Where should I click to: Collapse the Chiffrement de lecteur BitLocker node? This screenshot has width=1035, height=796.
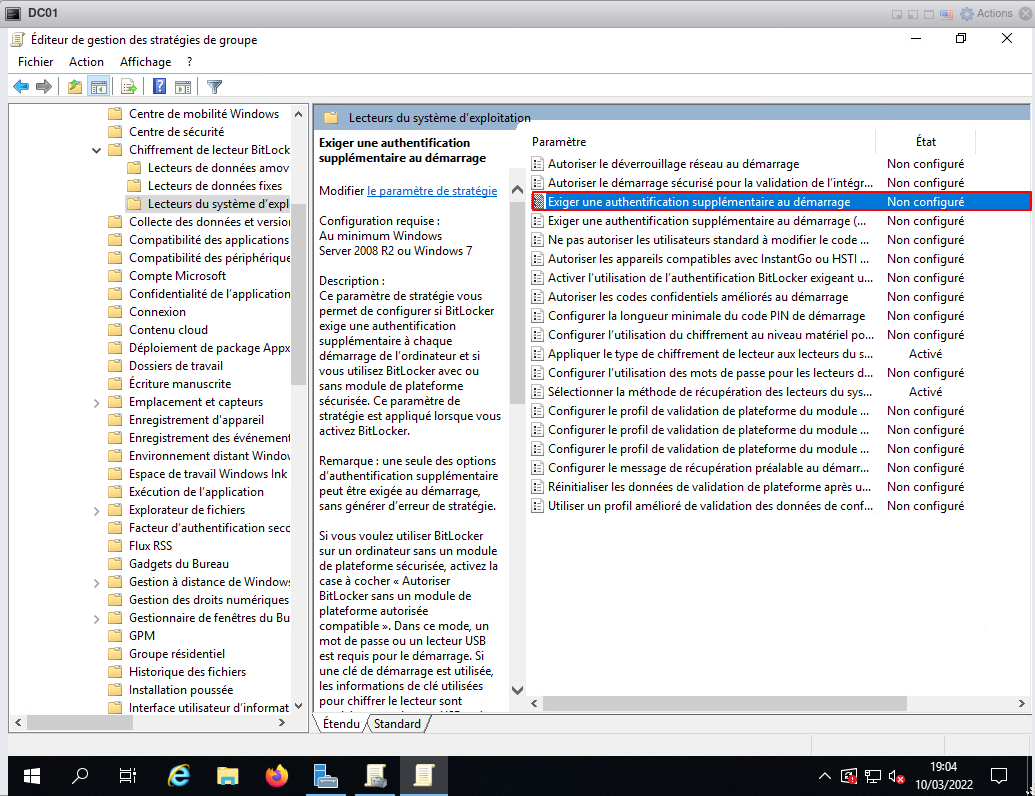[96, 150]
